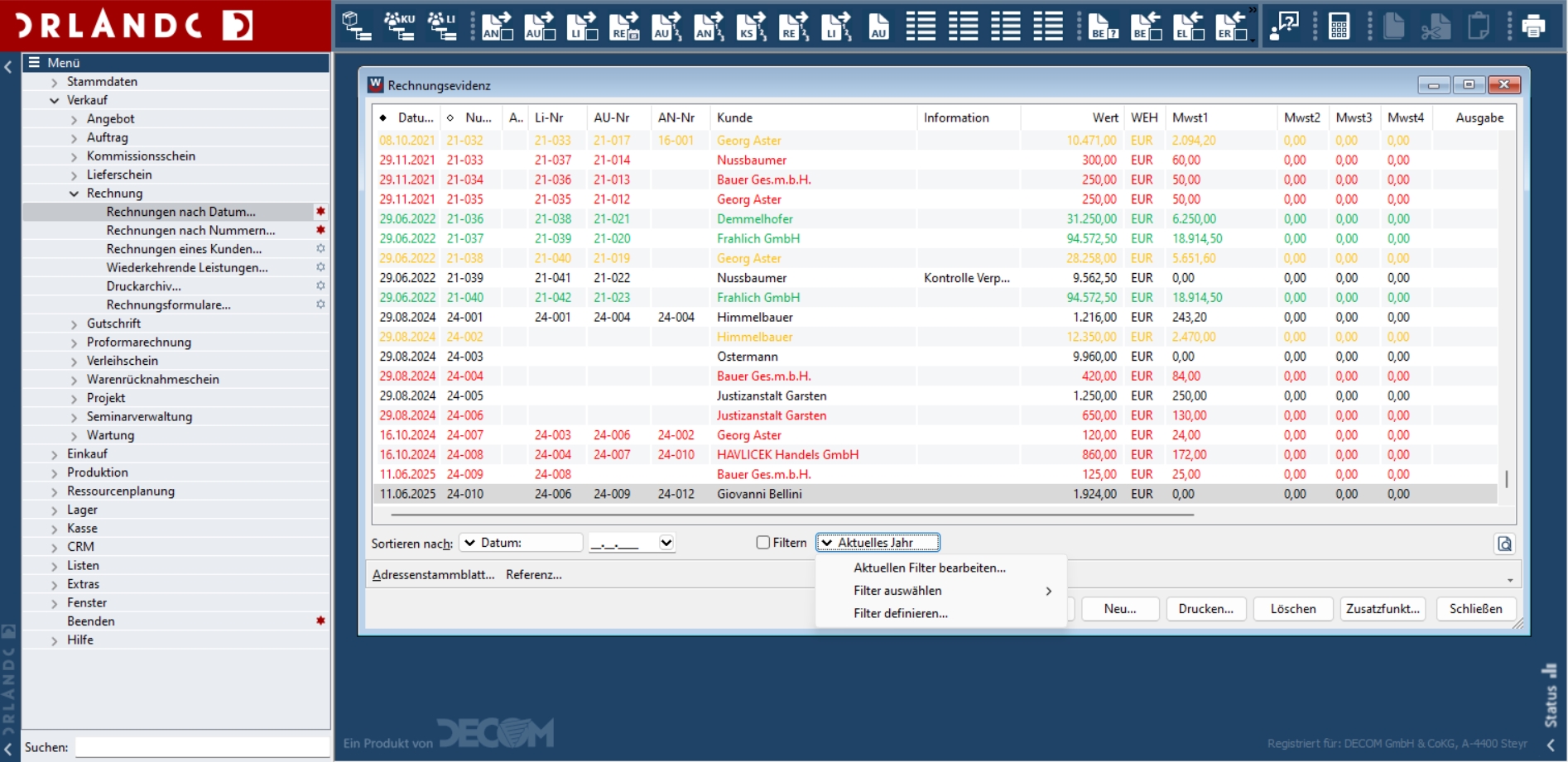Open Rechnungen nach Nummern menu item
Image resolution: width=1568 pixels, height=762 pixels.
[x=190, y=230]
